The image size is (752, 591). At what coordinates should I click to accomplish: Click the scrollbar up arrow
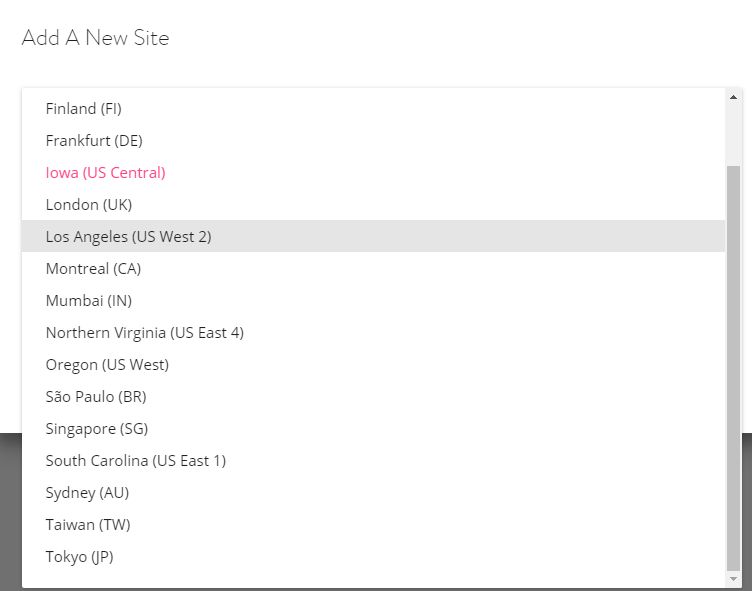pyautogui.click(x=733, y=97)
